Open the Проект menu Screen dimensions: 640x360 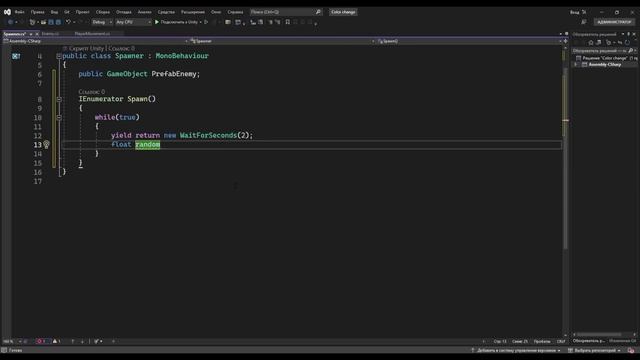click(x=82, y=12)
